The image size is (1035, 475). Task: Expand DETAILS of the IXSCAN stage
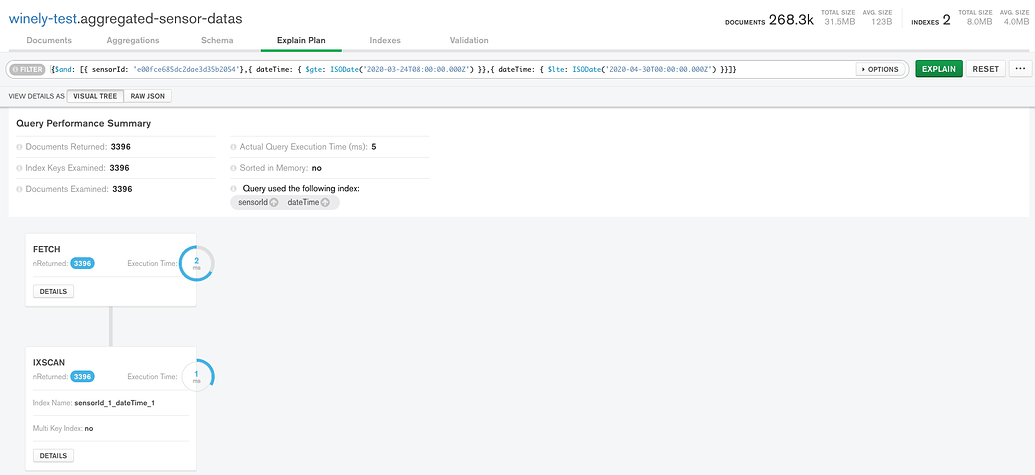click(53, 455)
